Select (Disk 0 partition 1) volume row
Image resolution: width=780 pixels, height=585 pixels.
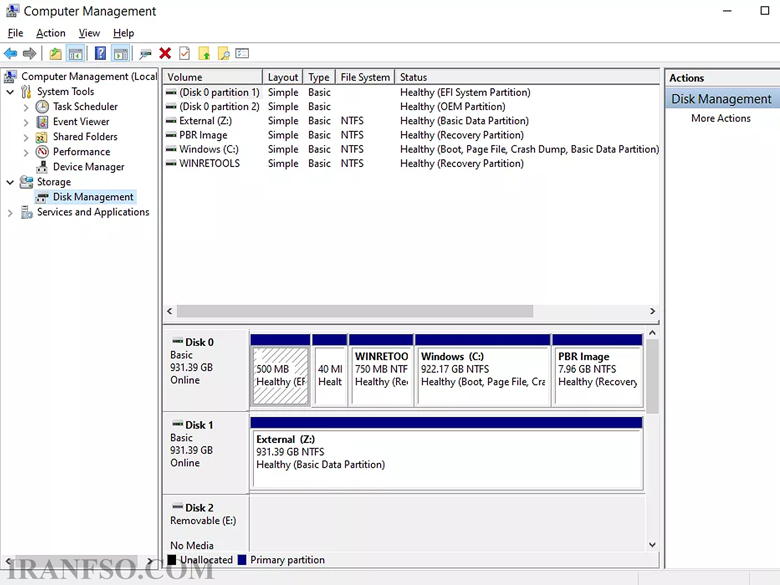412,93
